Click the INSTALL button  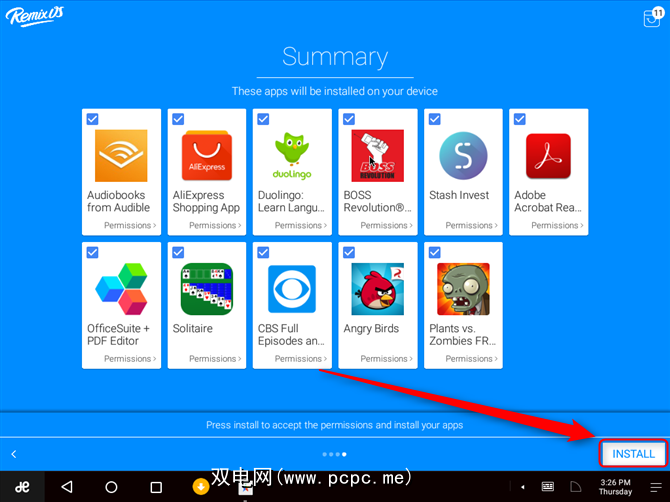pyautogui.click(x=633, y=453)
